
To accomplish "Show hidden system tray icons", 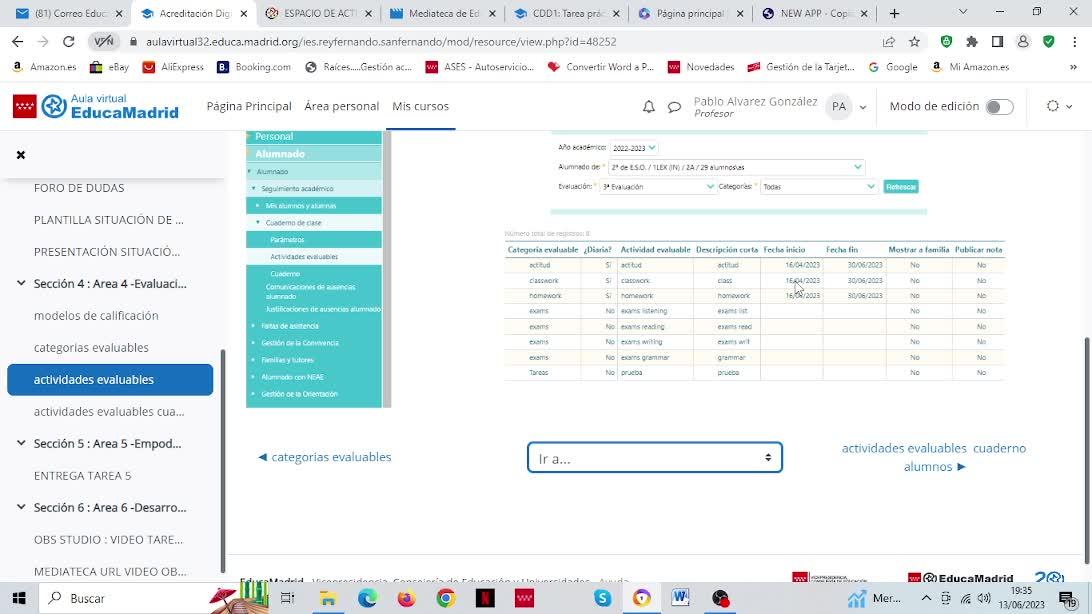I will coord(926,598).
